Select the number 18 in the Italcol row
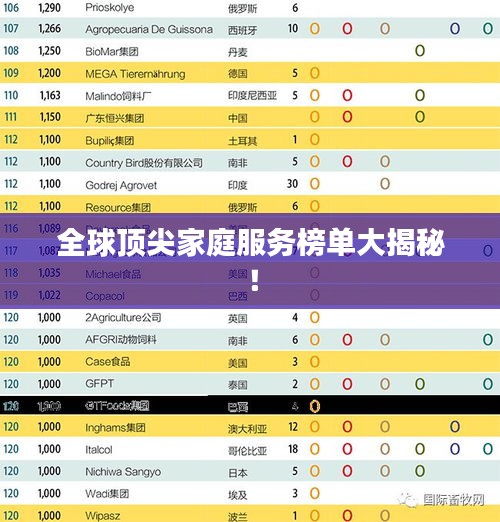 [293, 449]
